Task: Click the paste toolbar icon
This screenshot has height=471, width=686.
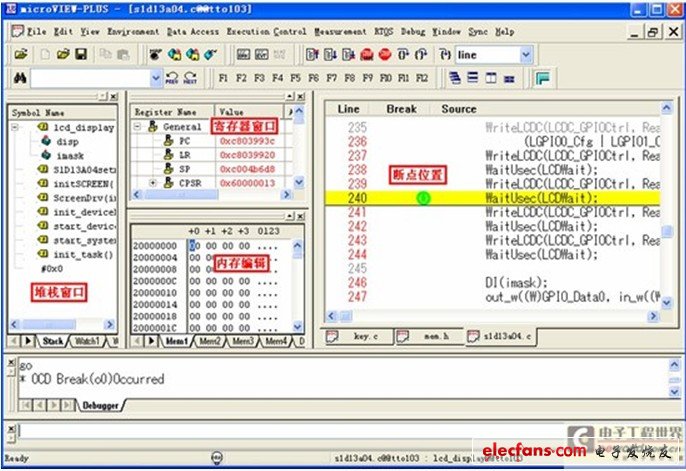Action: [123, 55]
